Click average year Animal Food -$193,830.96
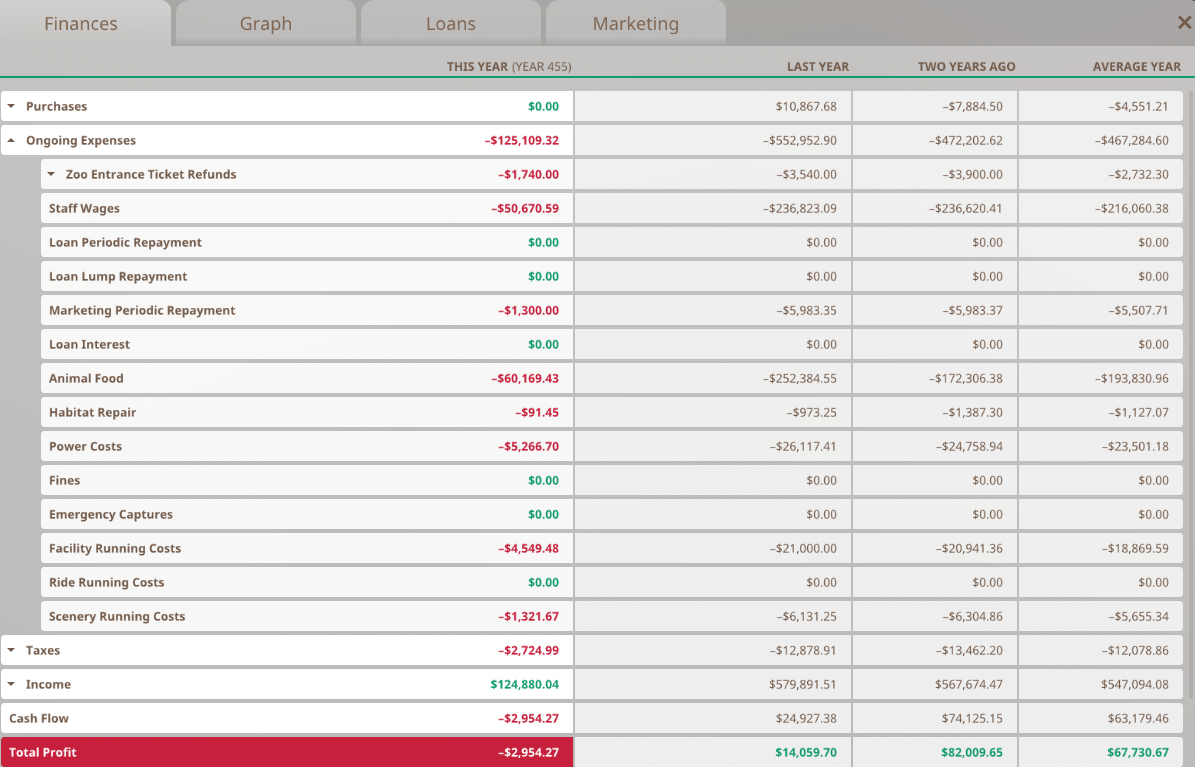Image resolution: width=1195 pixels, height=767 pixels. [x=1132, y=378]
